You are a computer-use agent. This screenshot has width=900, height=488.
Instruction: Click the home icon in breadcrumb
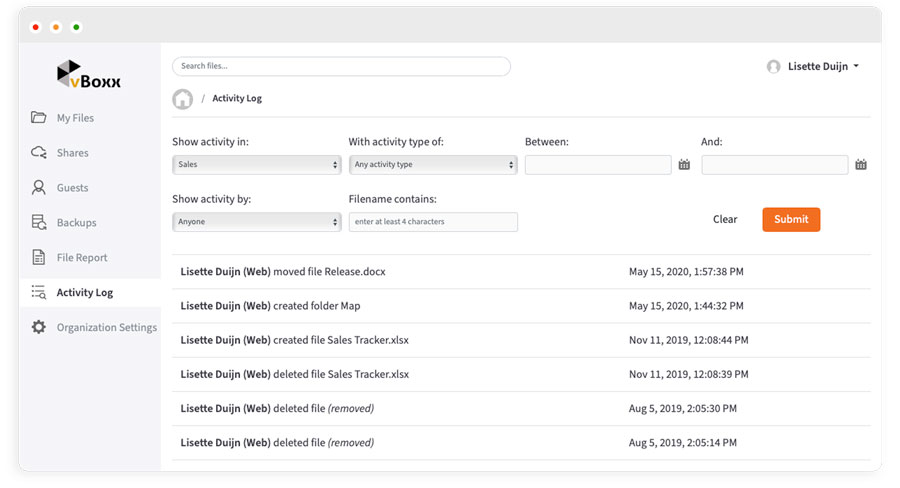coord(182,99)
